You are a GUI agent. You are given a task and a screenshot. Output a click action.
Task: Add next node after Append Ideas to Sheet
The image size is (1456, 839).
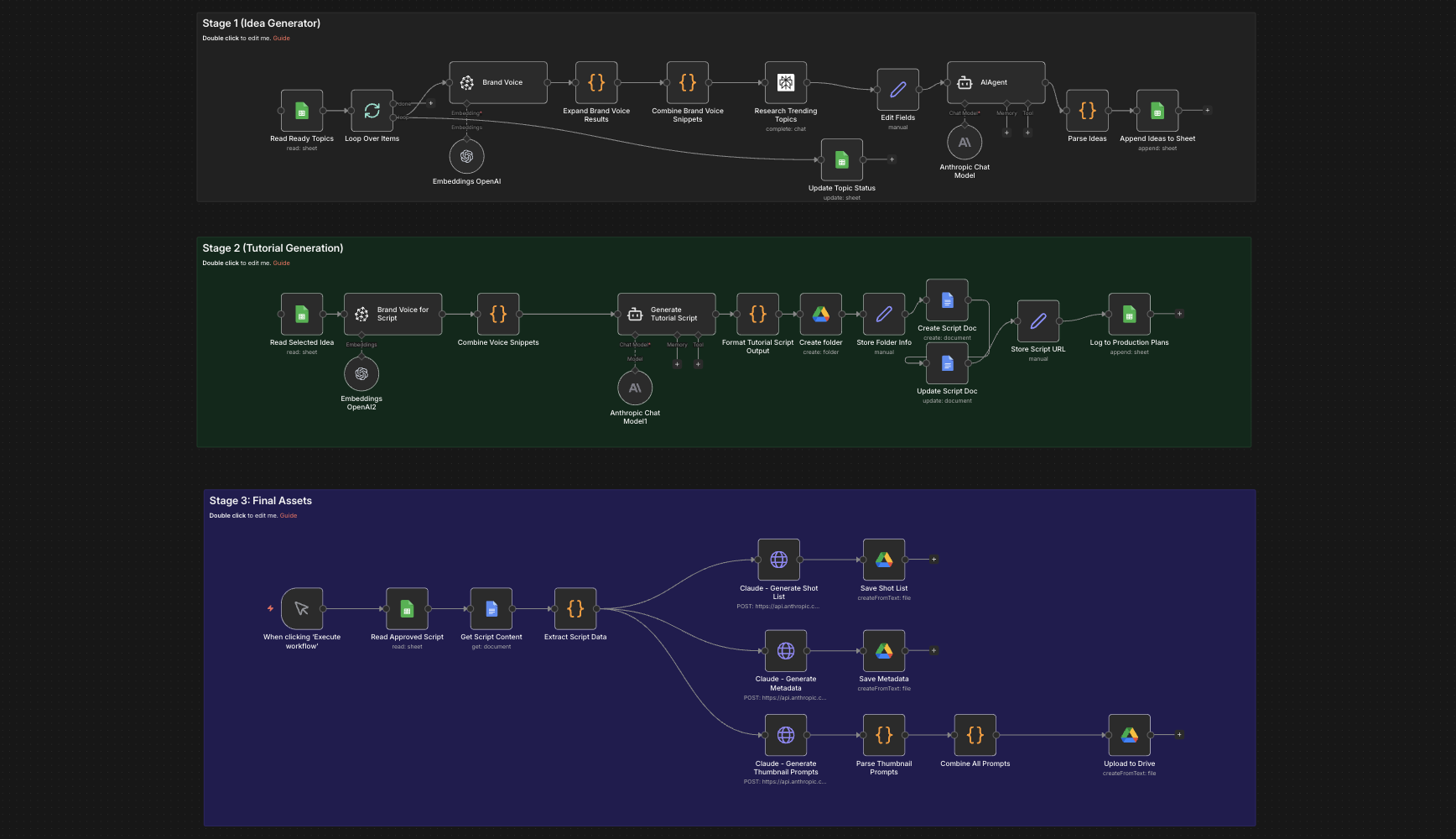(1207, 109)
